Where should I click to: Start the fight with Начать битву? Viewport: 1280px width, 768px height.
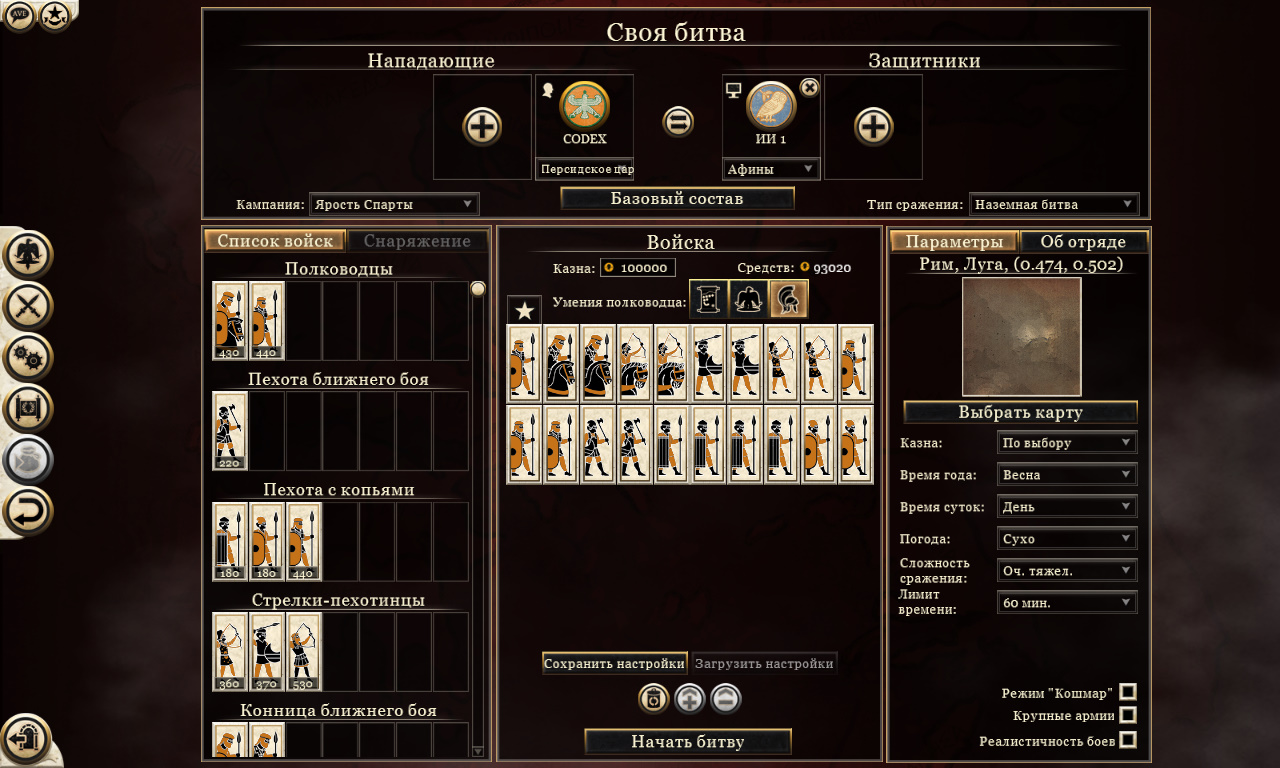click(688, 742)
